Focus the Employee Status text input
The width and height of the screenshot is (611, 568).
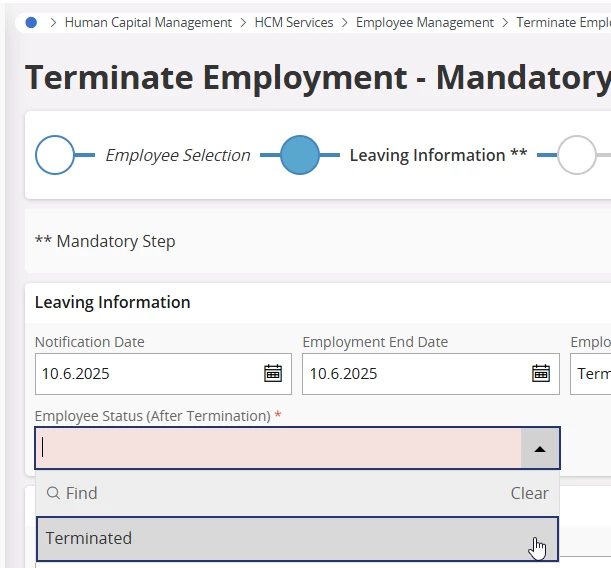[x=278, y=449]
